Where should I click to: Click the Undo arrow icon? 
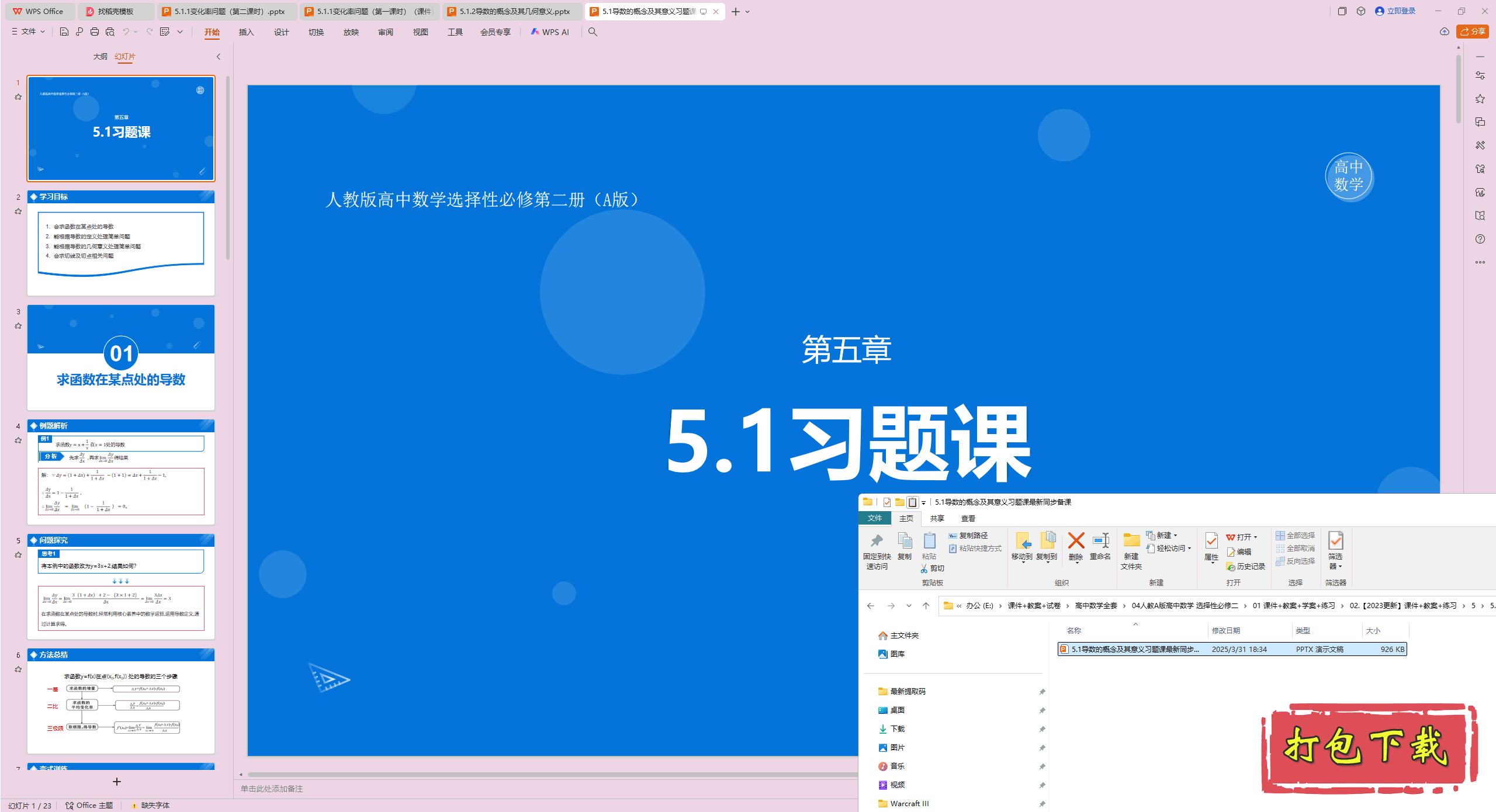coord(126,32)
